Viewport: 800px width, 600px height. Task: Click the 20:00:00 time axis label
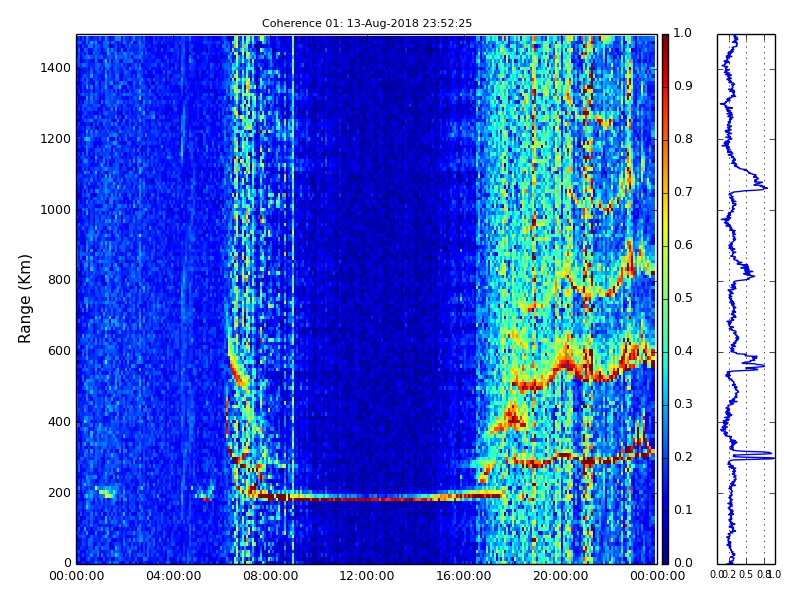[561, 576]
